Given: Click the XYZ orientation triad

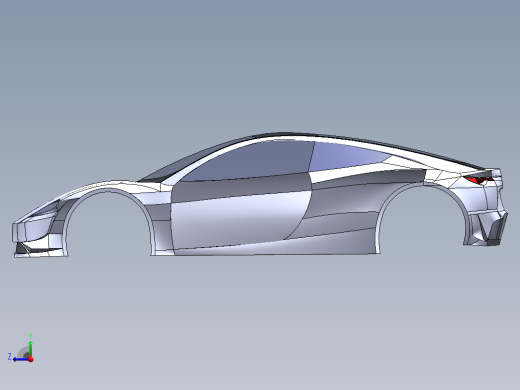Looking at the screenshot, I should click(21, 349).
